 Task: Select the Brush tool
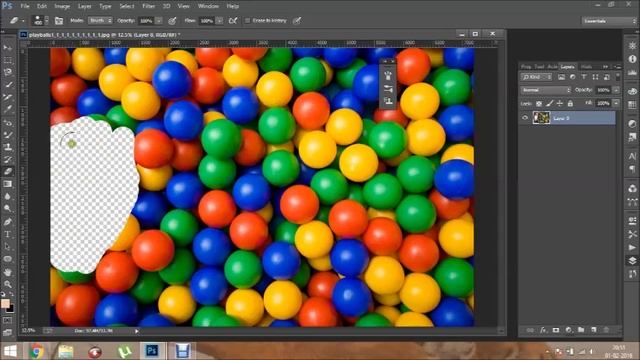pyautogui.click(x=7, y=135)
